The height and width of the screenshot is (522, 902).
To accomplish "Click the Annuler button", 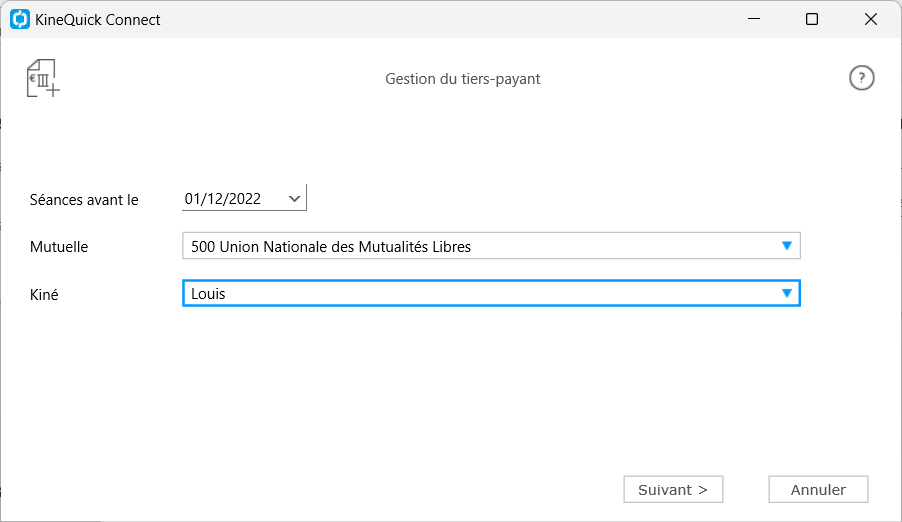I will [x=818, y=489].
